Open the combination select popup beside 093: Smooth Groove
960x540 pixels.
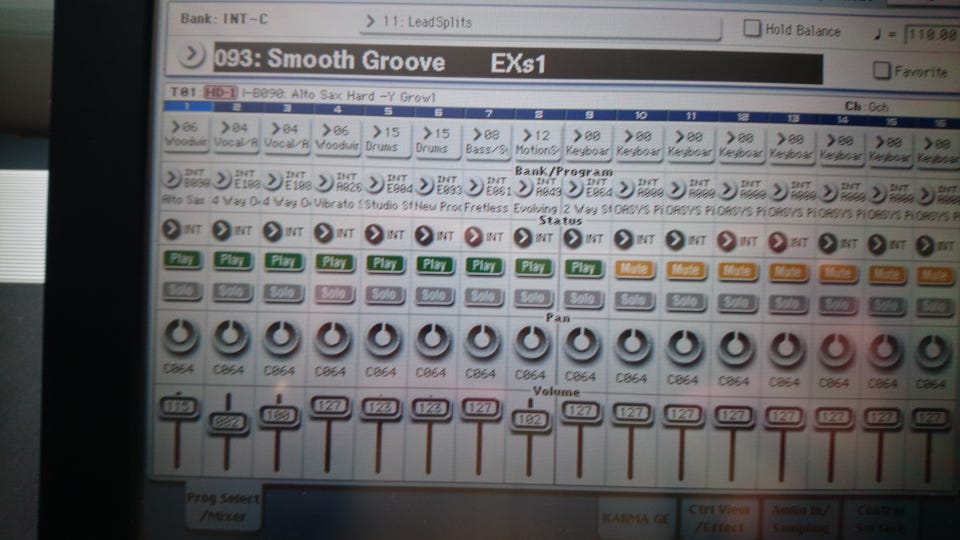191,55
